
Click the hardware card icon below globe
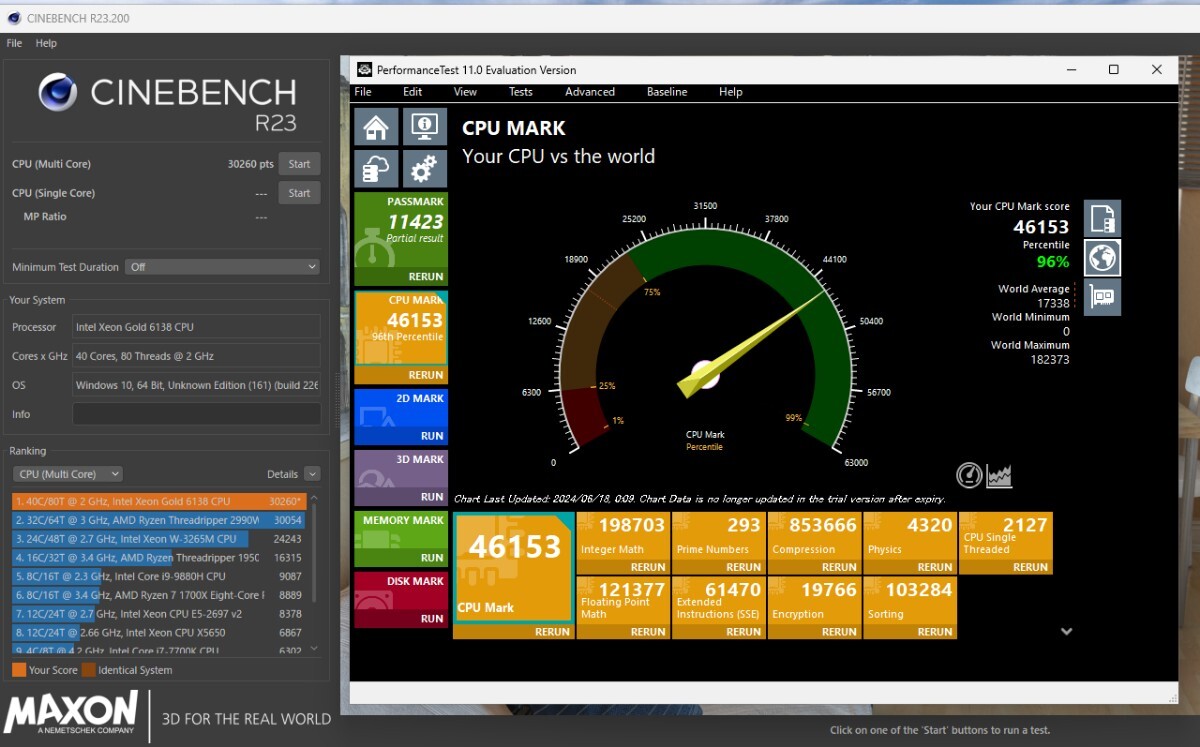[x=1102, y=298]
